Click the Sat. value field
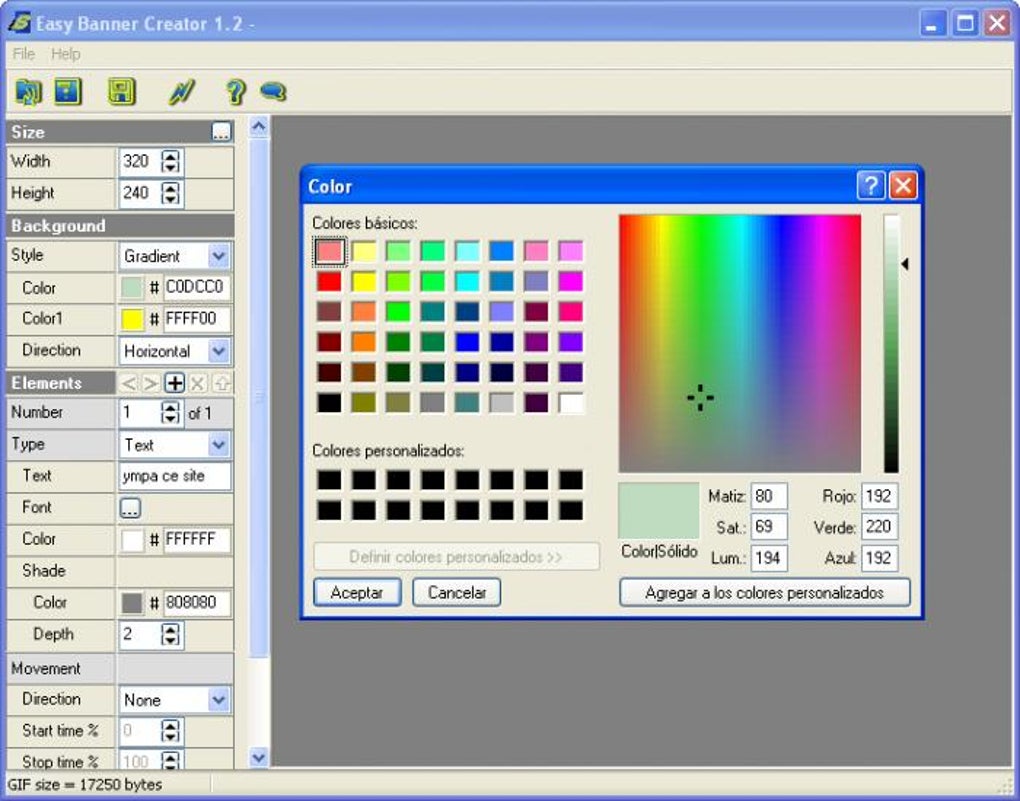1020x801 pixels. pyautogui.click(x=769, y=526)
